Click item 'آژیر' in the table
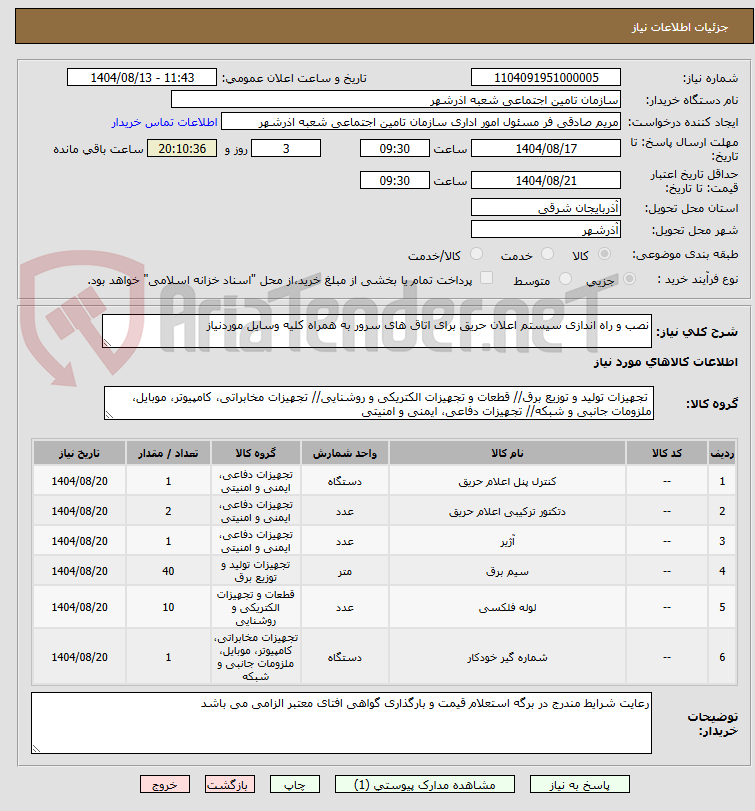This screenshot has width=755, height=811. coord(507,542)
